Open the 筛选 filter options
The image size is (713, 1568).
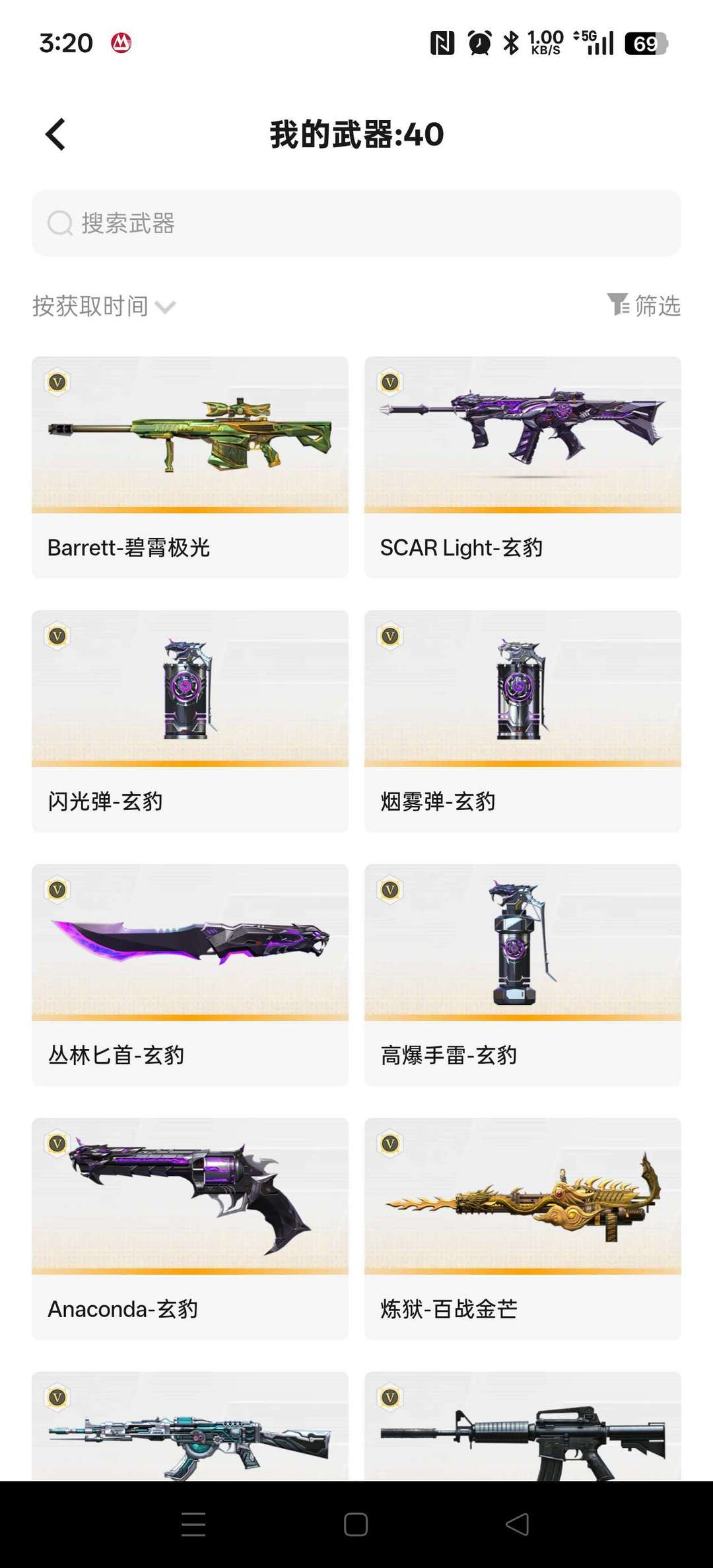[x=644, y=305]
